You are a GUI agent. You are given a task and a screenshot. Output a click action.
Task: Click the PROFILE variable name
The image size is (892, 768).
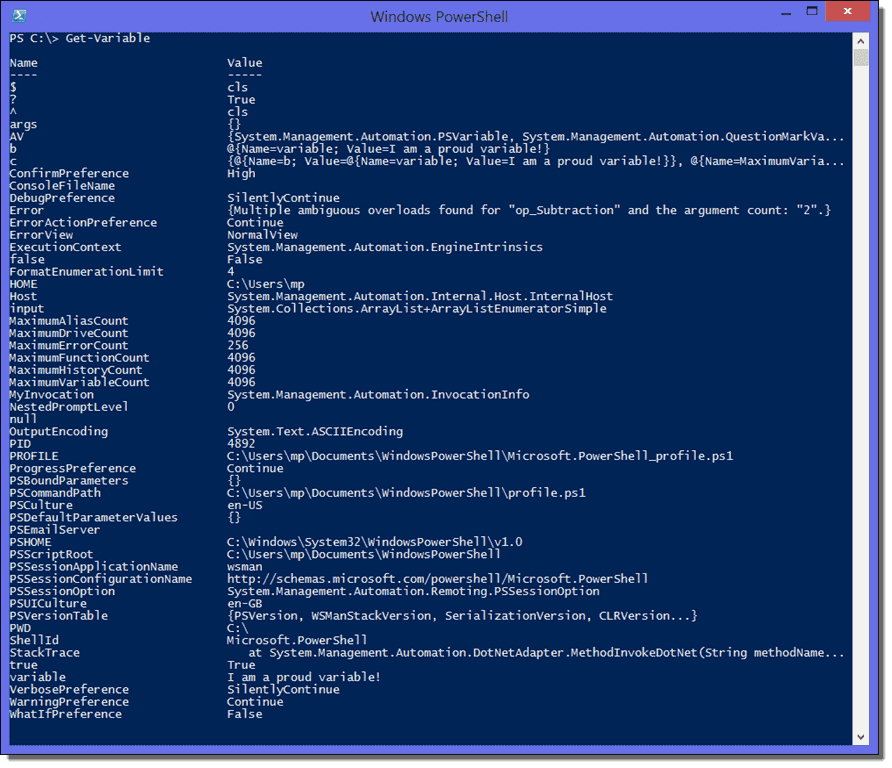(x=34, y=456)
